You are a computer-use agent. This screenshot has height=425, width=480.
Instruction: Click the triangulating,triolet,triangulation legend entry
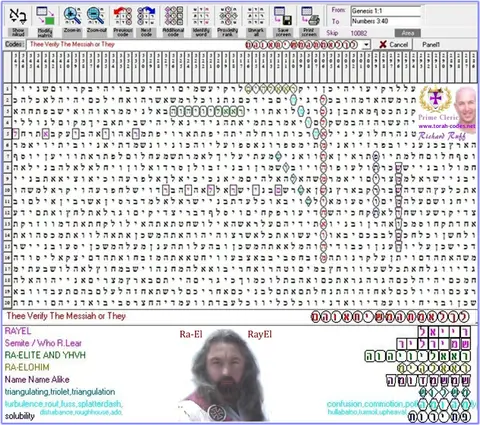(60, 392)
